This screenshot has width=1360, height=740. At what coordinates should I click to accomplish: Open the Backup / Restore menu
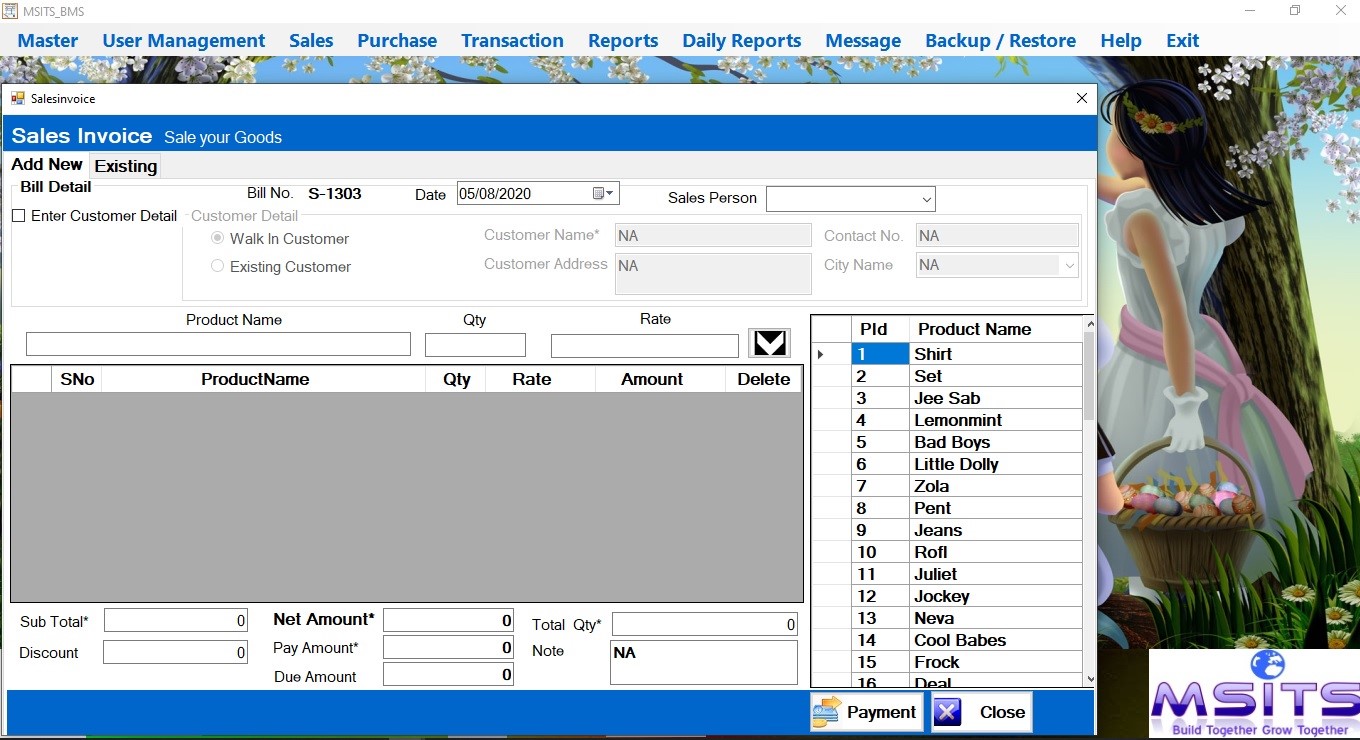[1000, 40]
